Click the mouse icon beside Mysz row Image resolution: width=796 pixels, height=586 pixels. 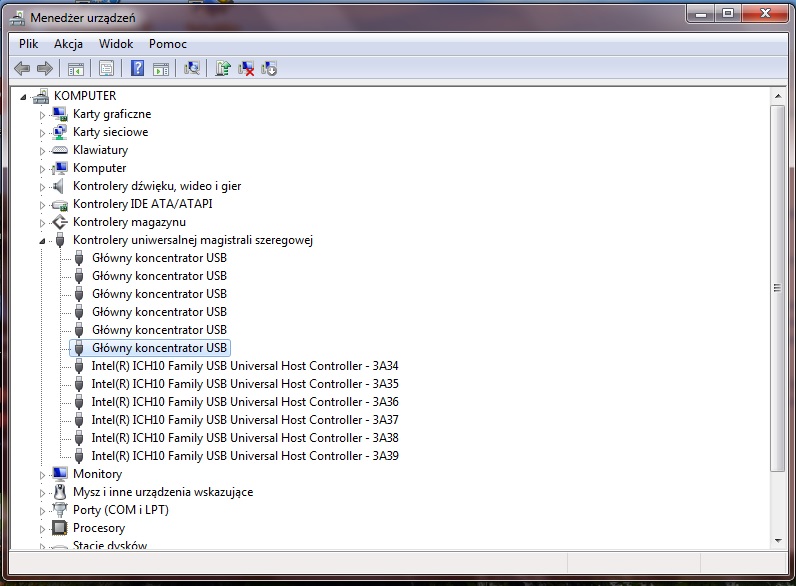tap(60, 492)
